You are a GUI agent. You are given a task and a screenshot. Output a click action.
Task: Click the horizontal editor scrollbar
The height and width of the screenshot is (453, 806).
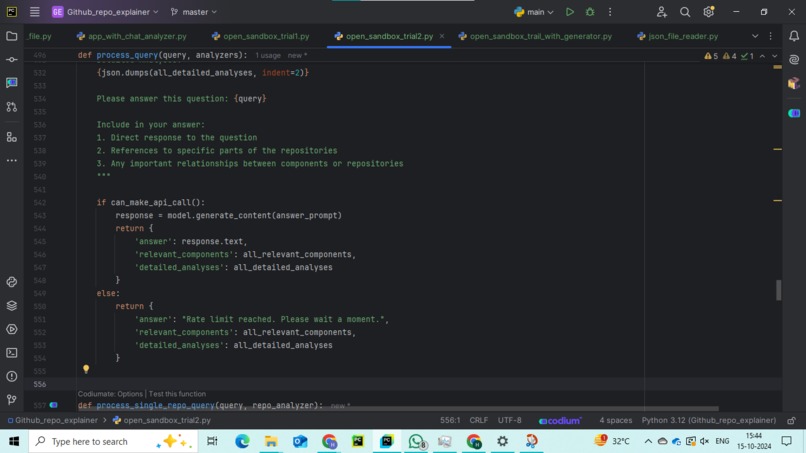[398, 409]
